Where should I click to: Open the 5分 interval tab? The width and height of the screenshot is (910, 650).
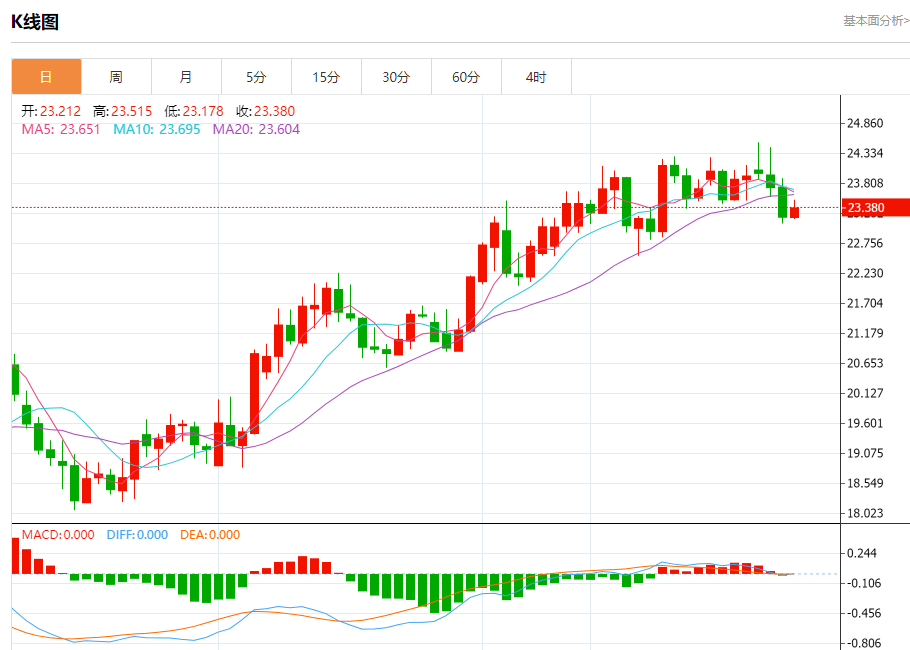coord(257,77)
